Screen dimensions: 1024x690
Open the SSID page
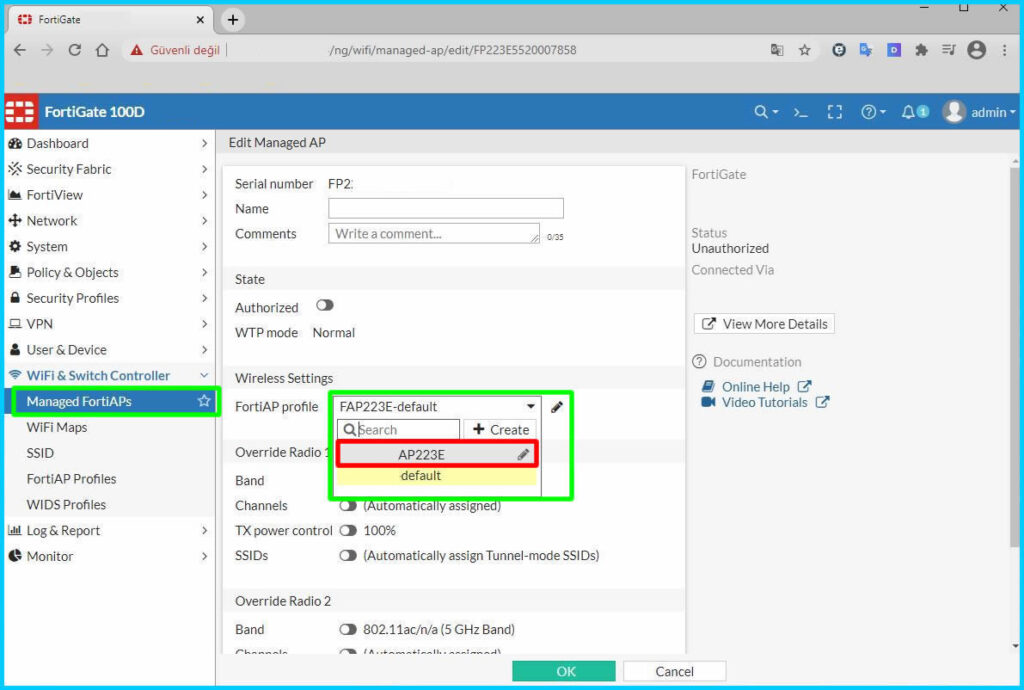(40, 453)
